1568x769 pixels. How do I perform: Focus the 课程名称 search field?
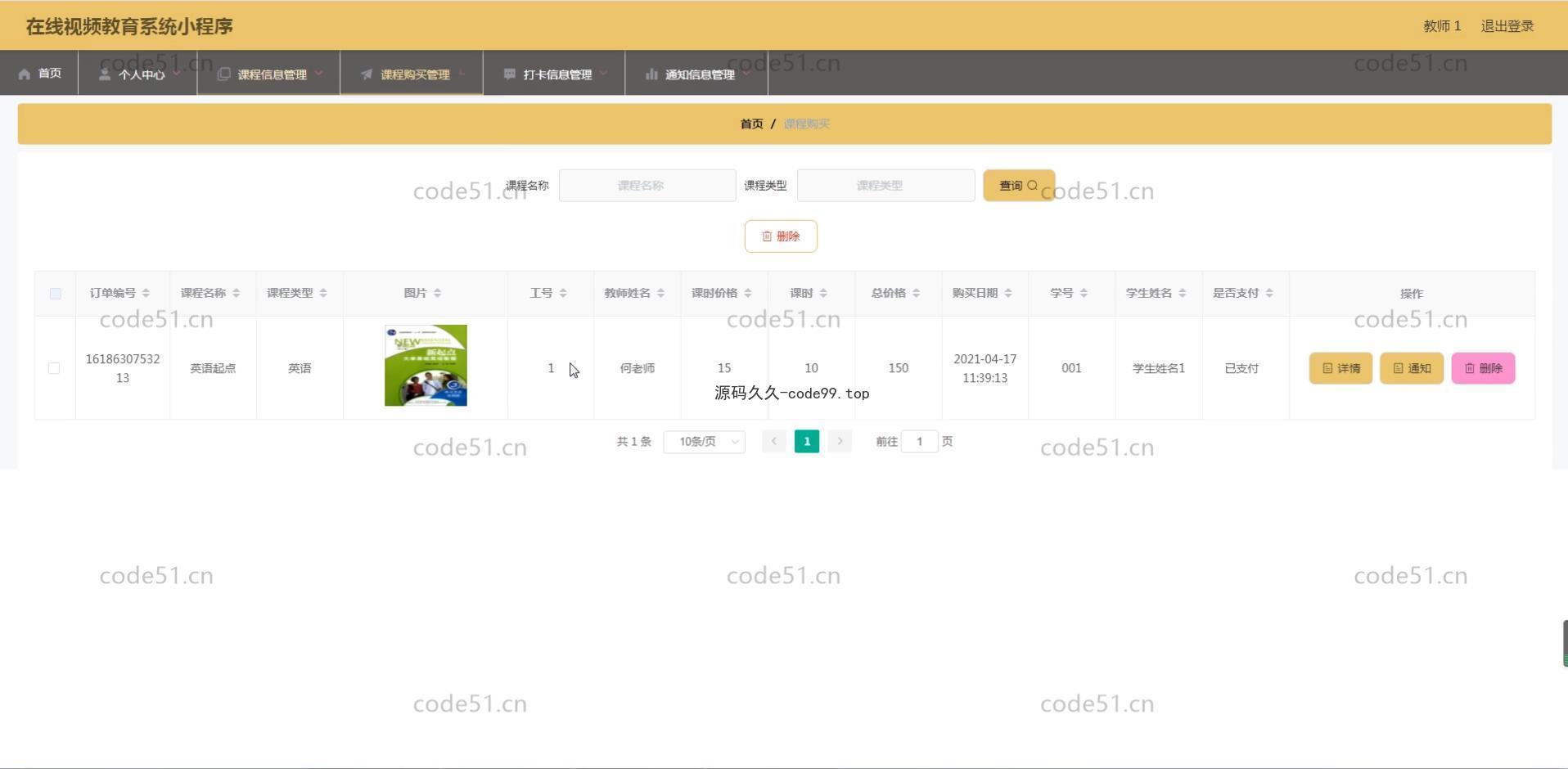click(647, 186)
